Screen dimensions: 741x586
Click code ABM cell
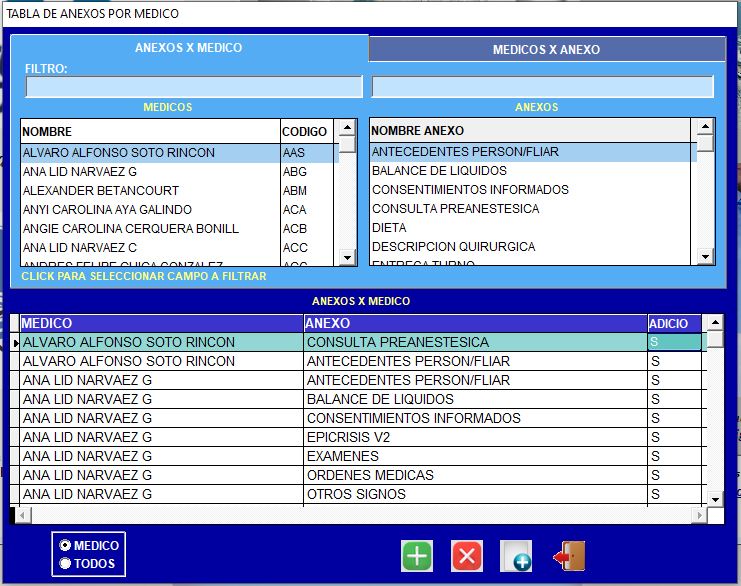(307, 190)
